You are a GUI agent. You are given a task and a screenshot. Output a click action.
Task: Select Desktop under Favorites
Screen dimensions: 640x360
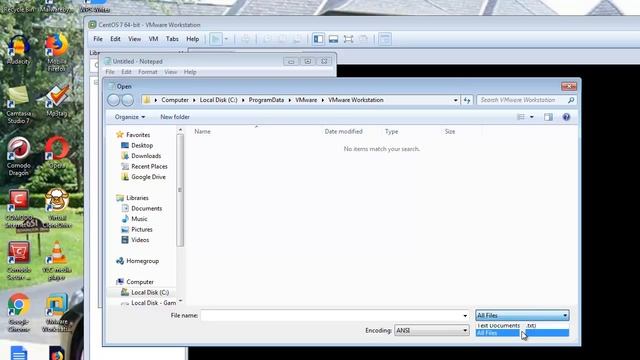[137, 145]
